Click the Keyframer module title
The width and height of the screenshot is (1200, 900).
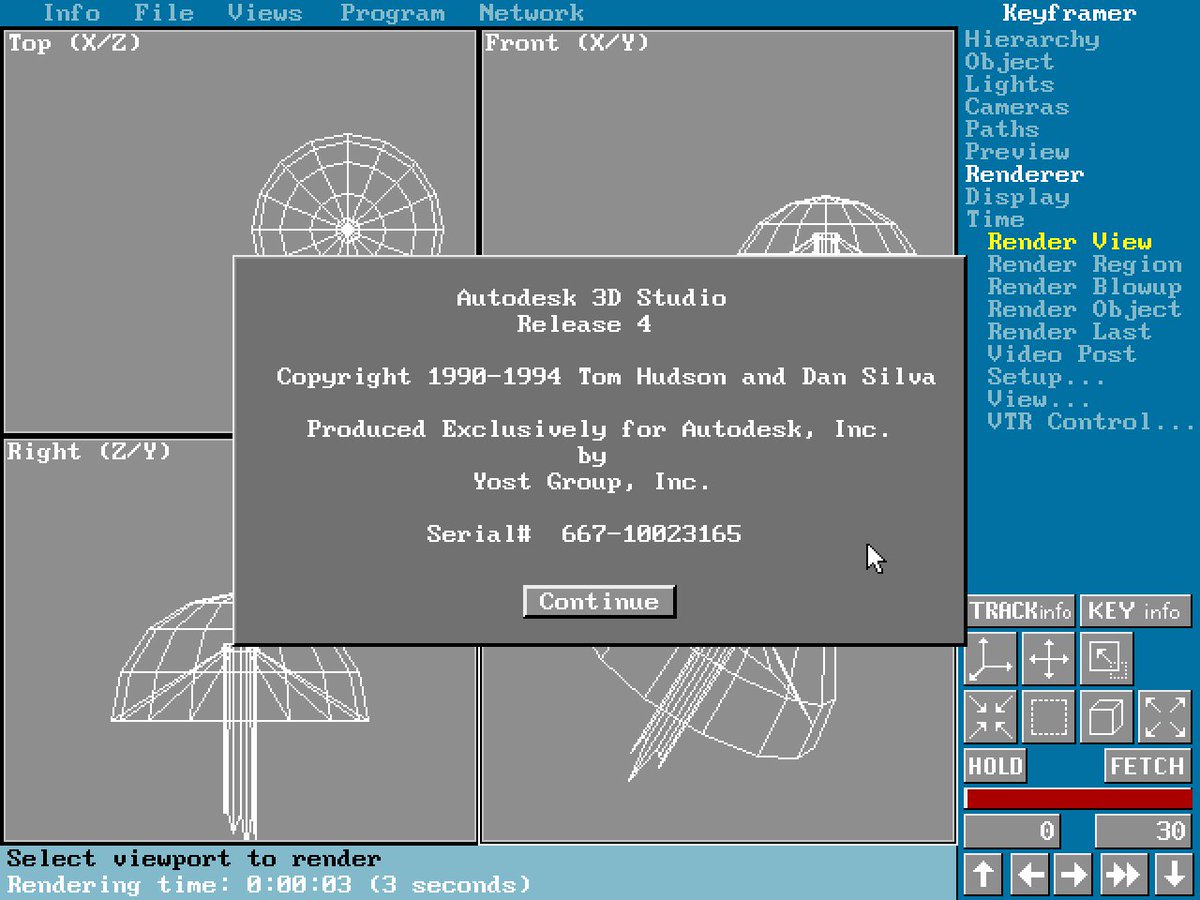point(1069,13)
